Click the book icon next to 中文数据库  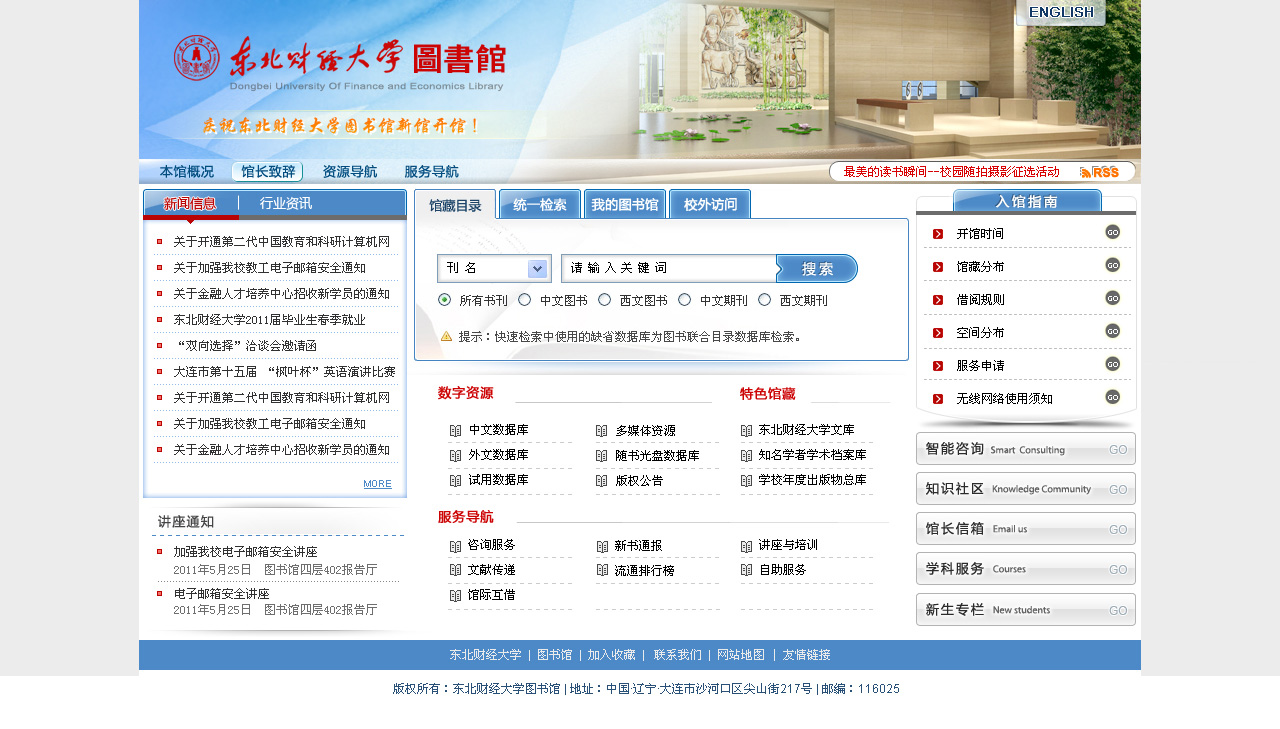[456, 431]
